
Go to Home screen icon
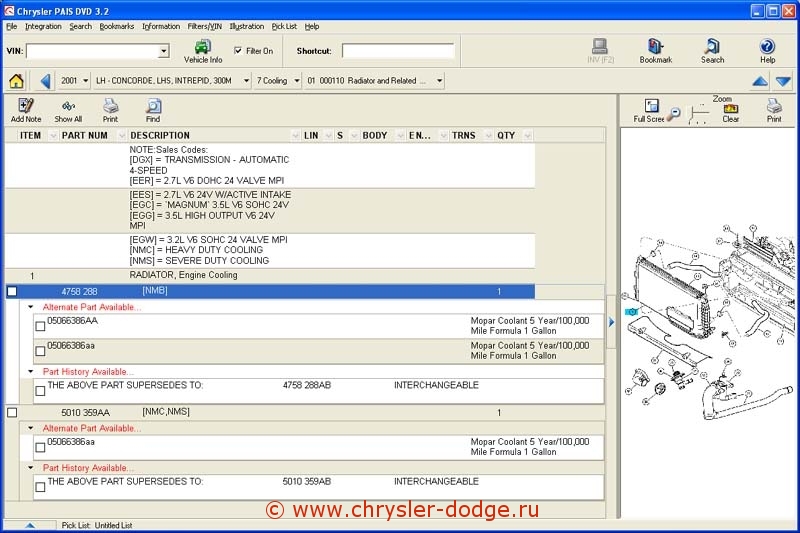tap(16, 81)
